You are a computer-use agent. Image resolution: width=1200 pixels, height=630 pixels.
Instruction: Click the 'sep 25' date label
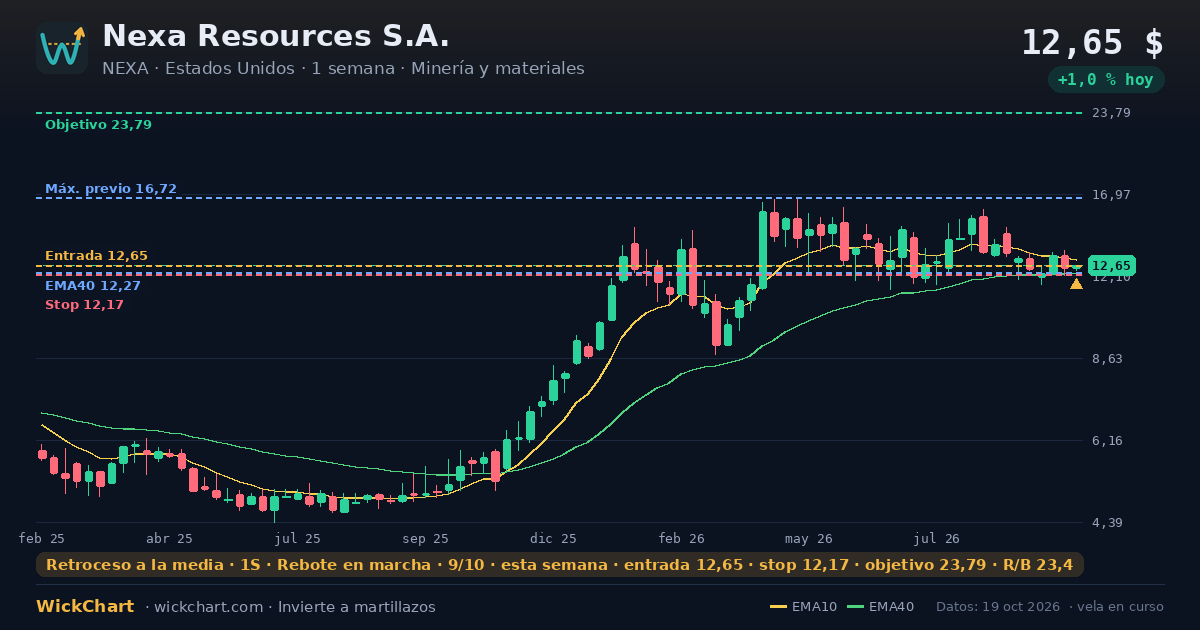(x=425, y=539)
